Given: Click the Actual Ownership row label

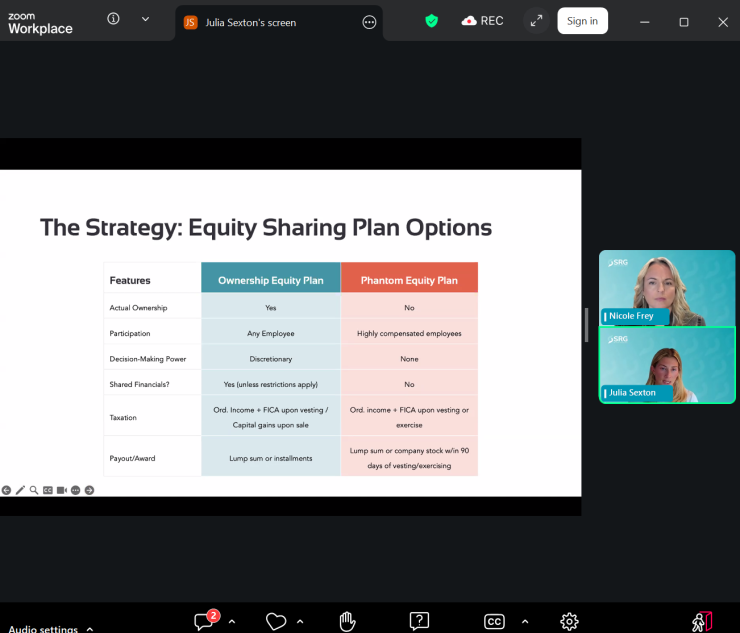Looking at the screenshot, I should click(138, 308).
